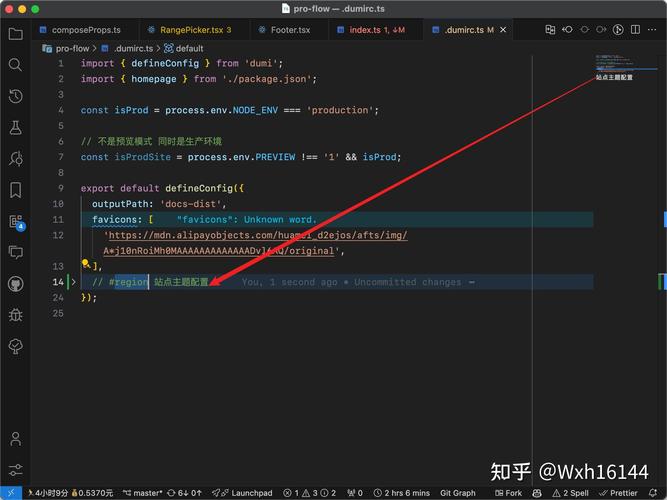Click the 'Unknown word.' inline message
The image size is (667, 500).
[281, 220]
